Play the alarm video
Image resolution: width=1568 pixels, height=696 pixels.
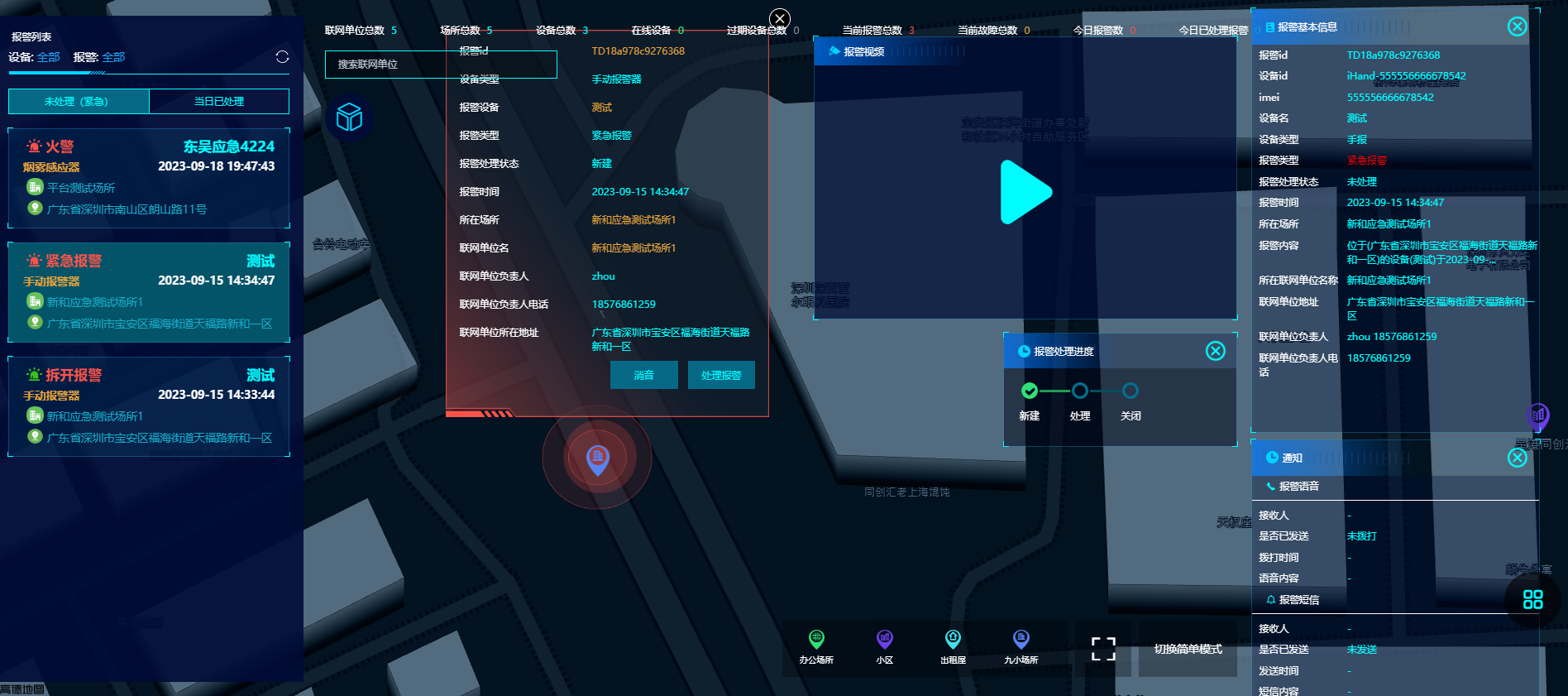[x=1025, y=192]
